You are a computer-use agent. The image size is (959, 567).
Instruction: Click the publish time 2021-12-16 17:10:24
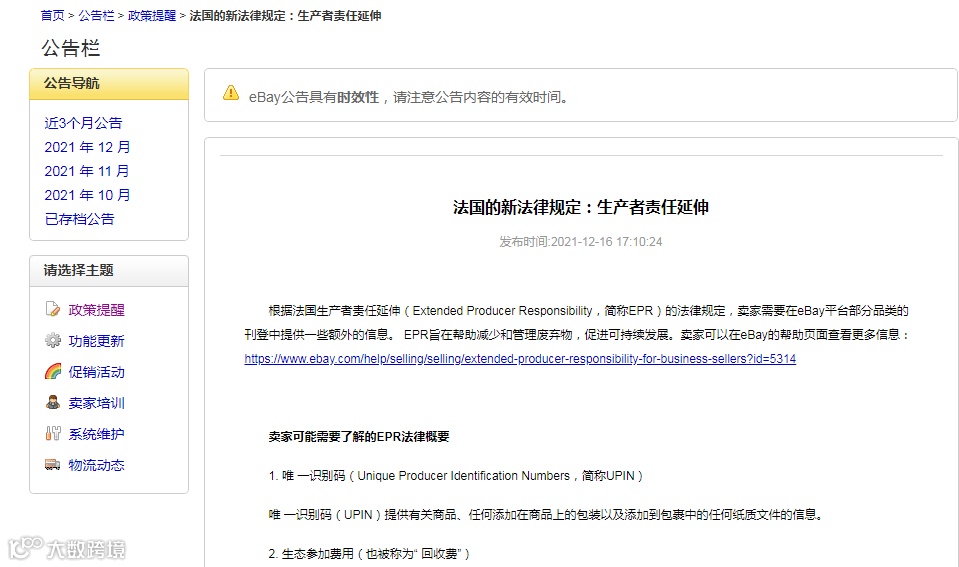[x=606, y=242]
